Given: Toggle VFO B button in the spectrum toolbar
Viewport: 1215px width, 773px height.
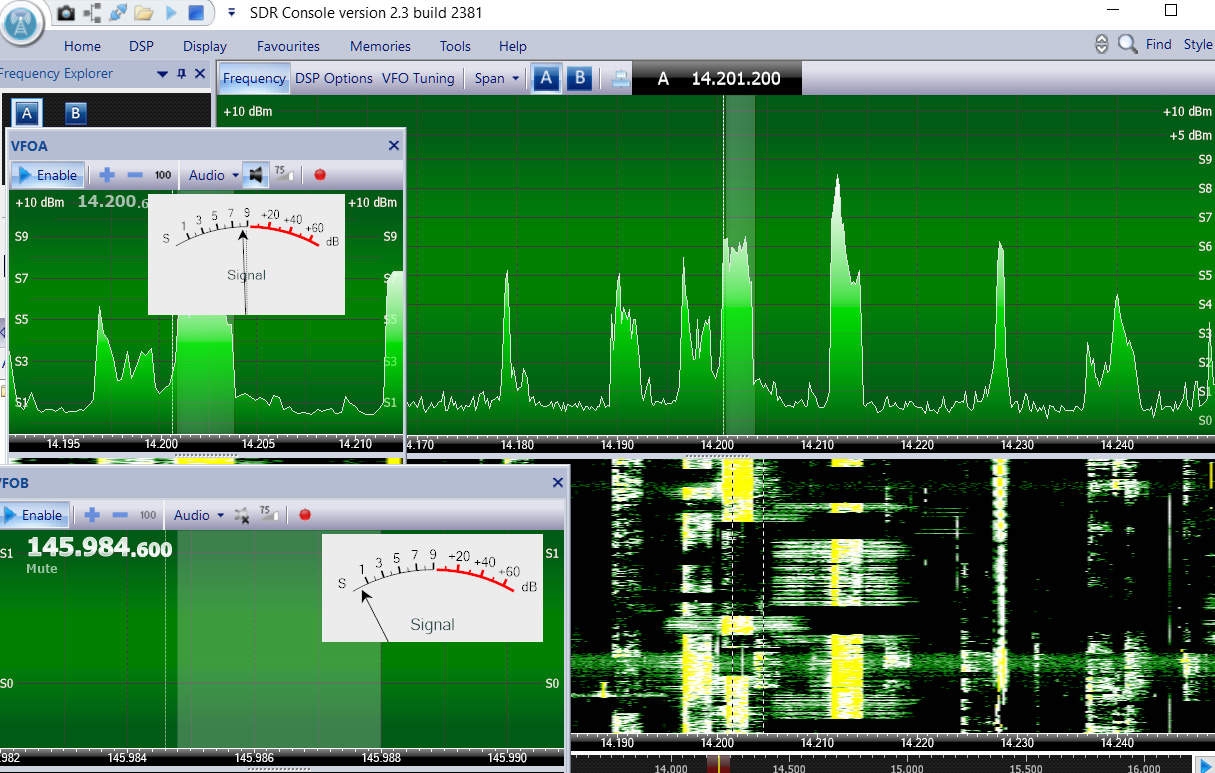Looking at the screenshot, I should [x=579, y=79].
